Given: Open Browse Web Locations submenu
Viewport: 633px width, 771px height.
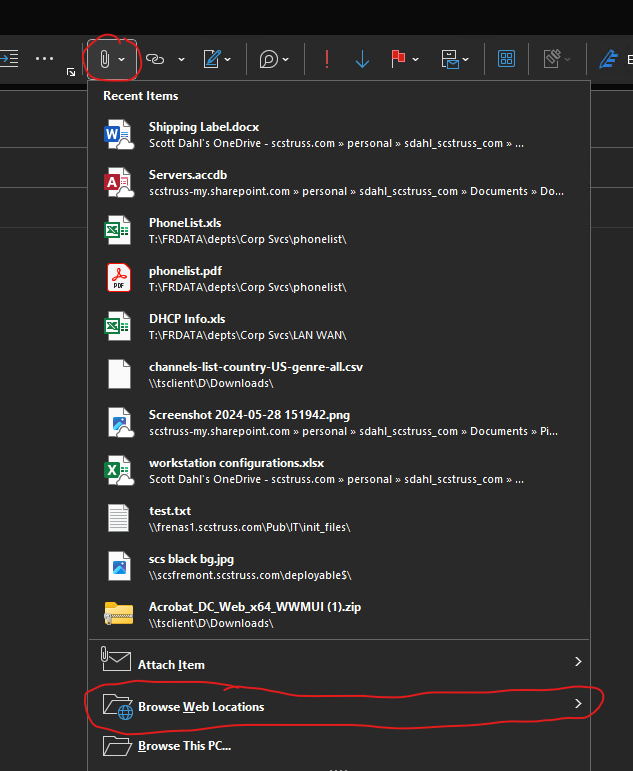Looking at the screenshot, I should [339, 704].
